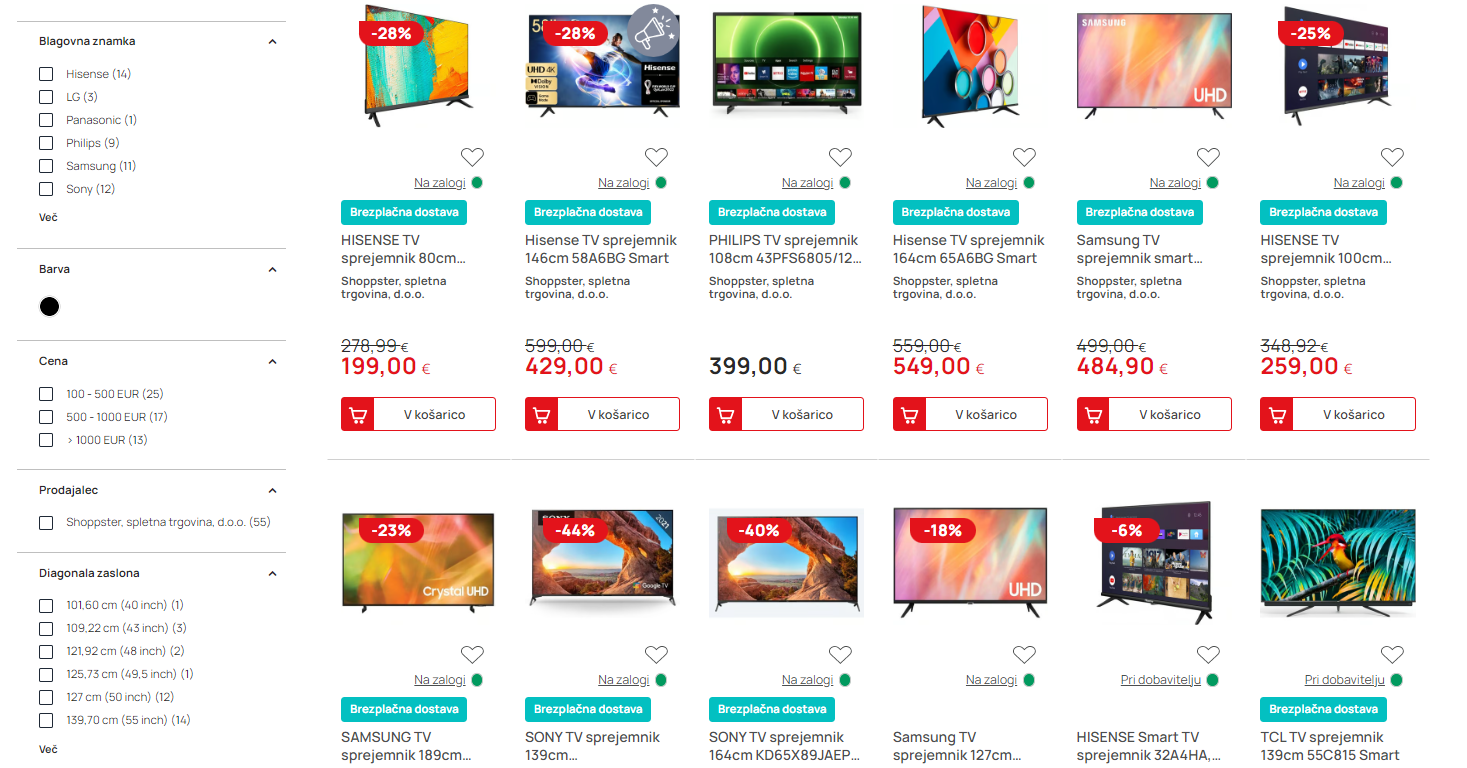Collapse the Cena filter section
This screenshot has width=1467, height=768.
(272, 362)
